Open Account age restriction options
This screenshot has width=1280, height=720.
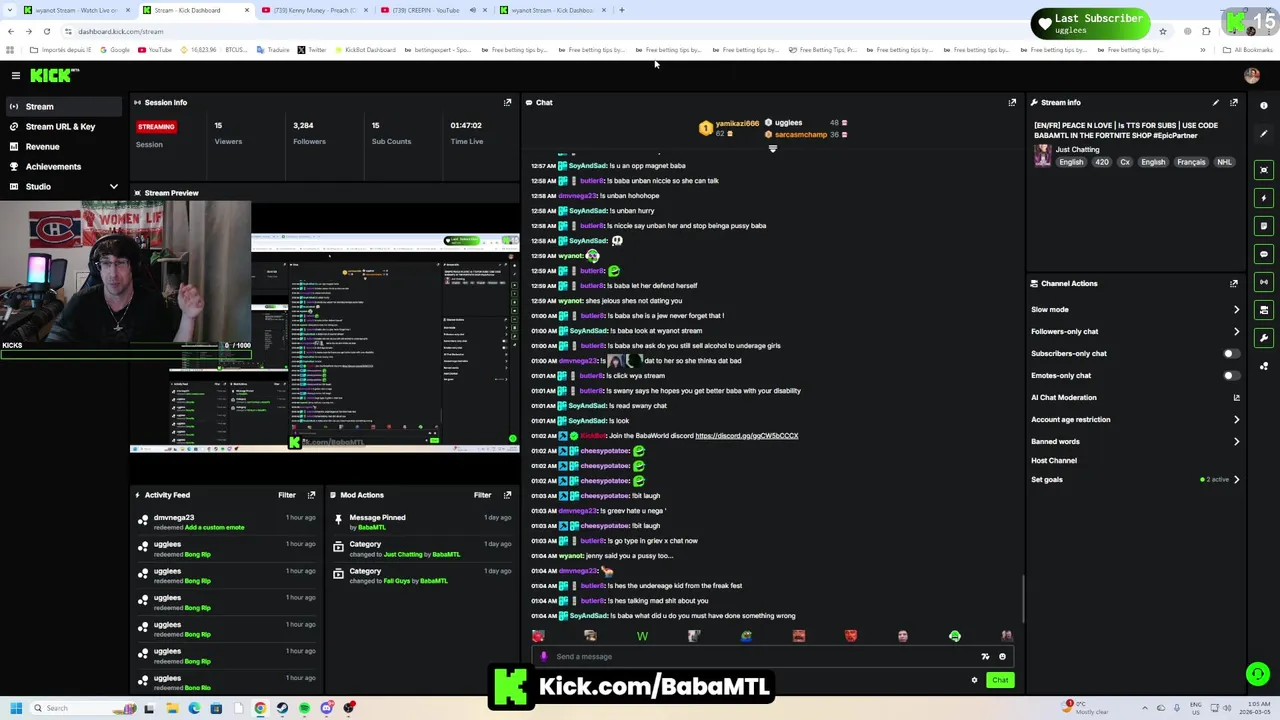[1236, 420]
